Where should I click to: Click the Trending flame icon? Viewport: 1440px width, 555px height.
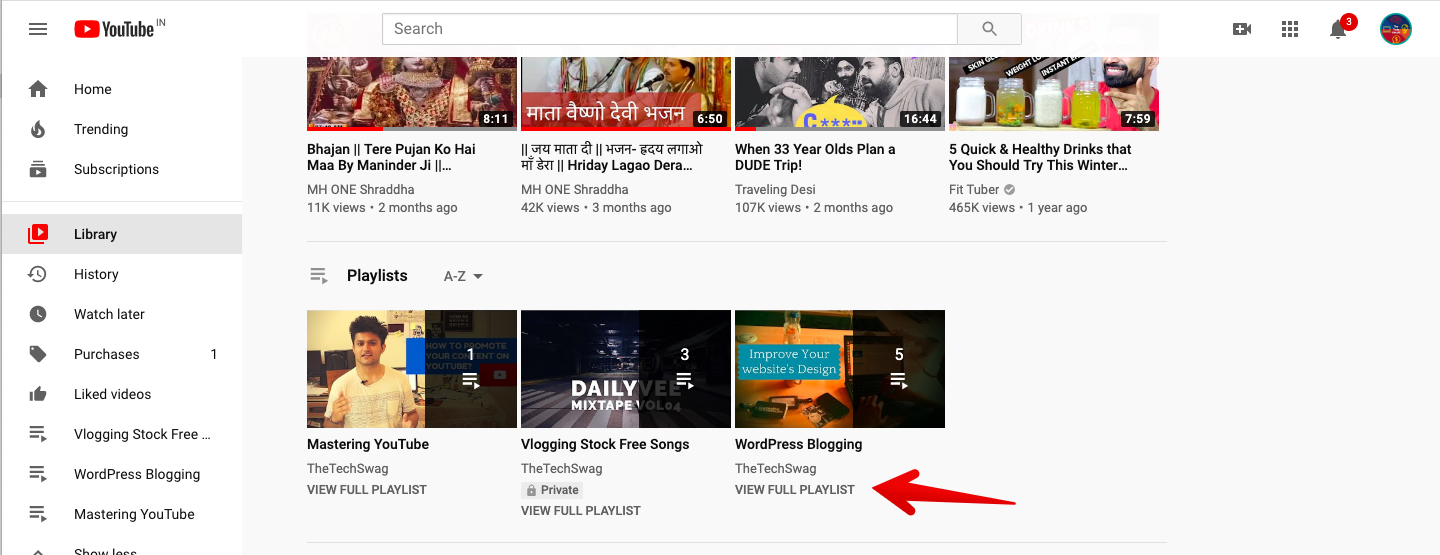[x=38, y=129]
